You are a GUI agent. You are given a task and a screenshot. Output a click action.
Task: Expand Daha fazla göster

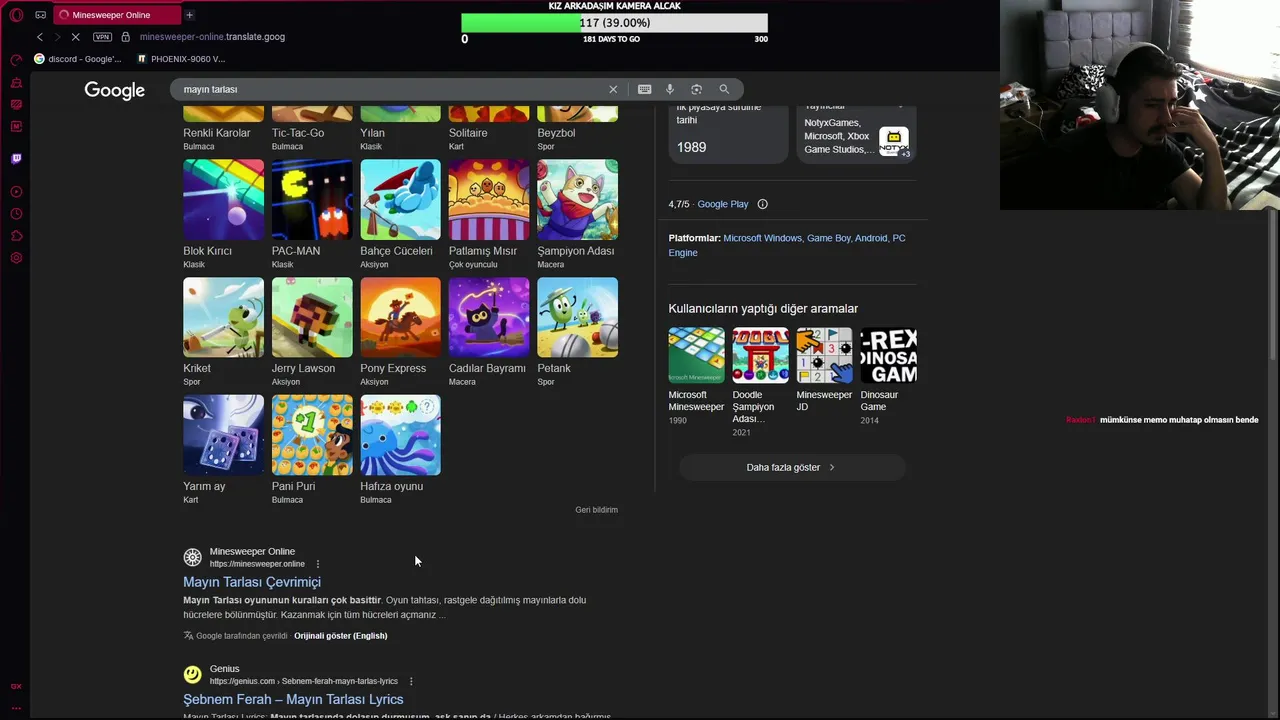(792, 467)
